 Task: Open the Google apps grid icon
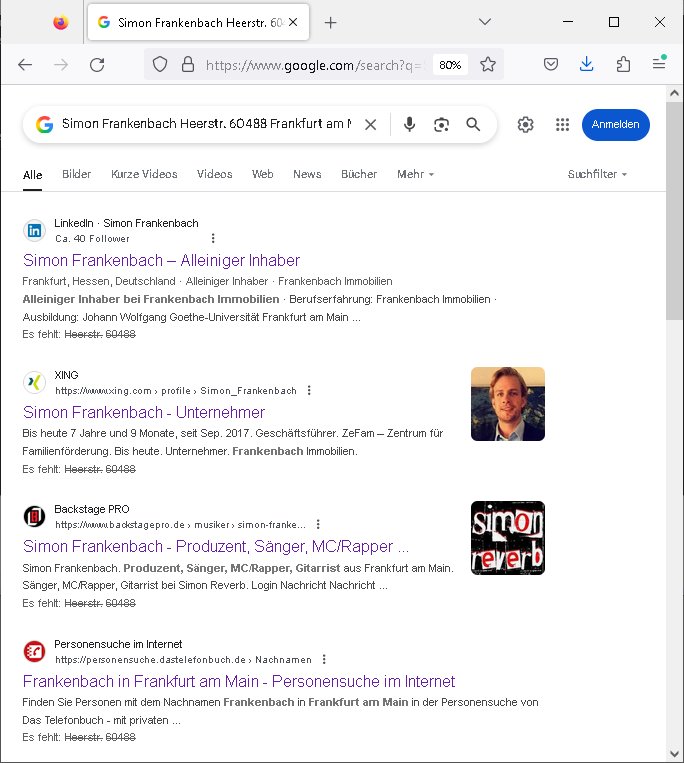point(562,125)
